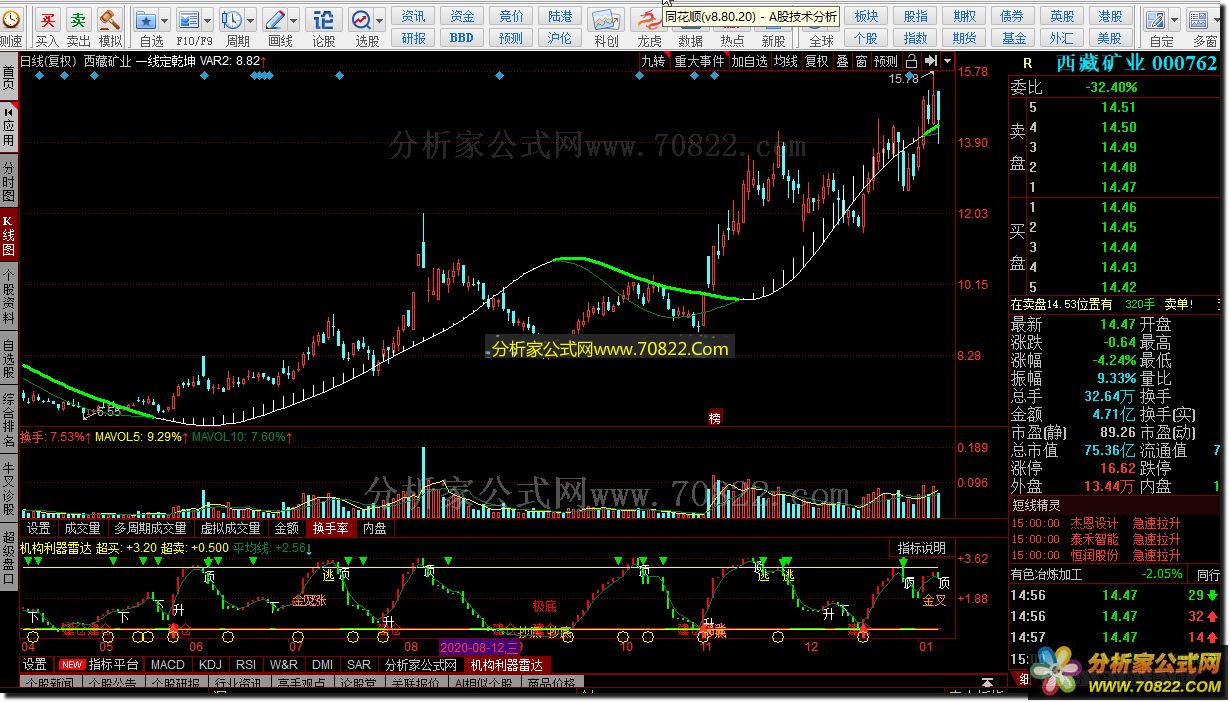
Task: Switch to the 成交量 volume tab
Action: [82, 528]
